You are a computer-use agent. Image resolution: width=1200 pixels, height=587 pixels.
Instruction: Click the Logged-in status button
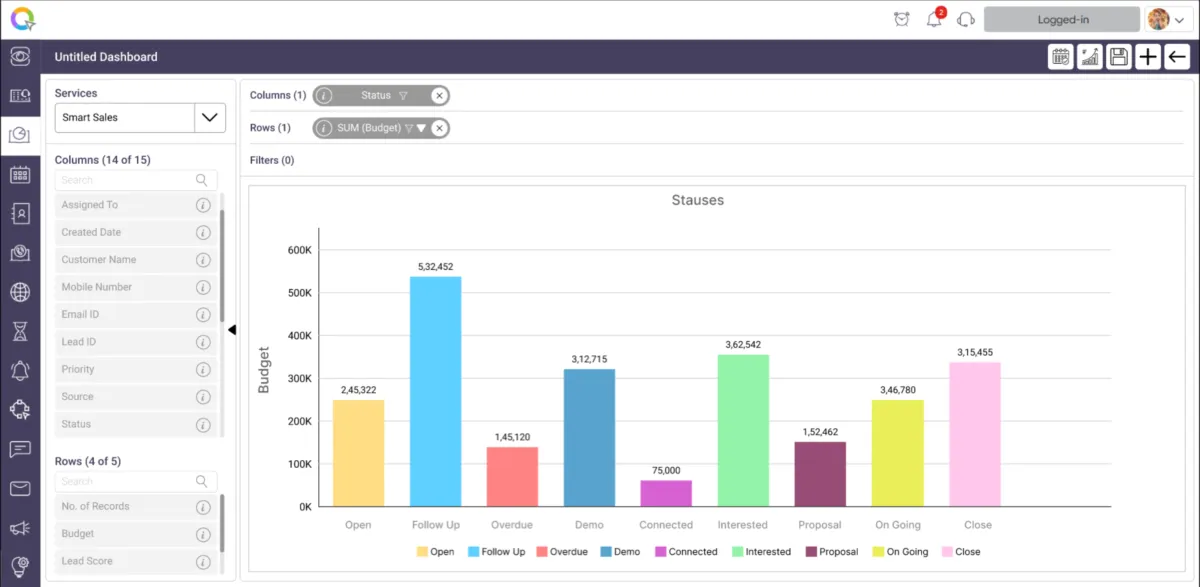pyautogui.click(x=1062, y=19)
